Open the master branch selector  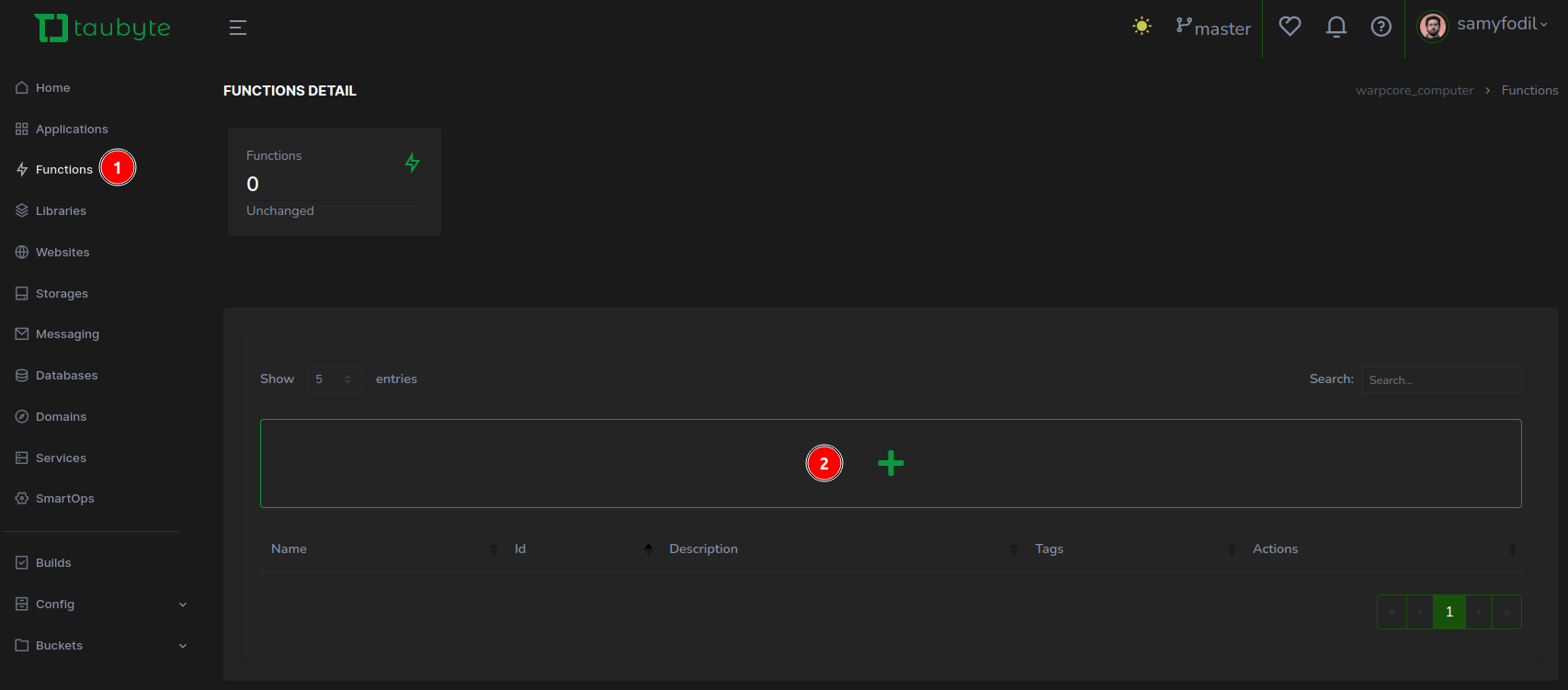[x=1213, y=28]
